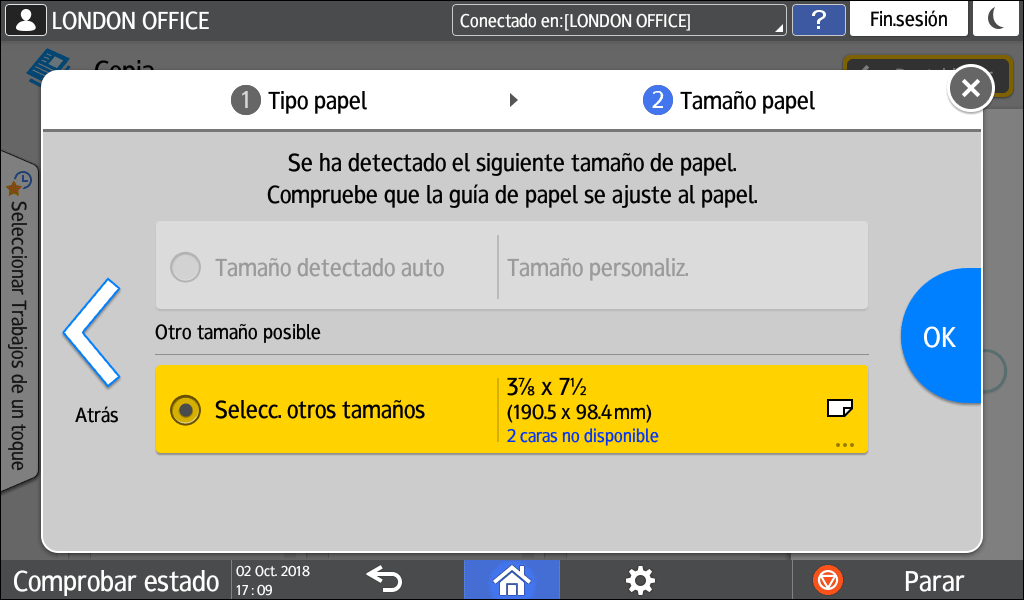Activate energy saver moon icon
The width and height of the screenshot is (1024, 600).
(x=995, y=20)
